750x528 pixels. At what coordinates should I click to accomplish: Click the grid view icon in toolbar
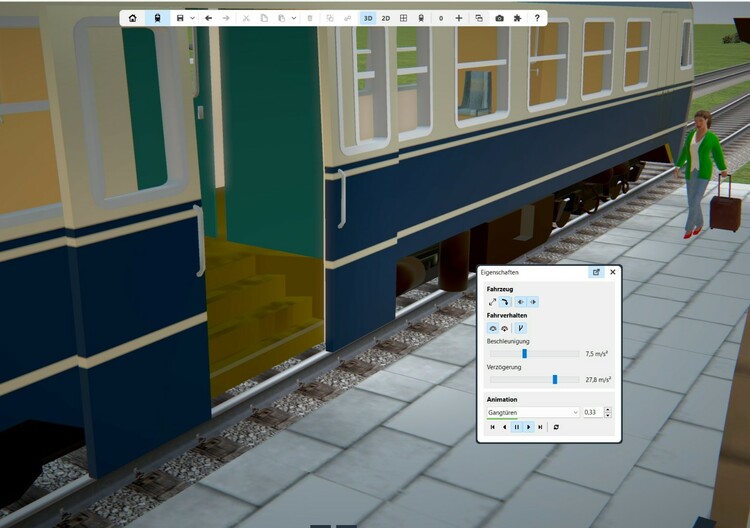[403, 18]
